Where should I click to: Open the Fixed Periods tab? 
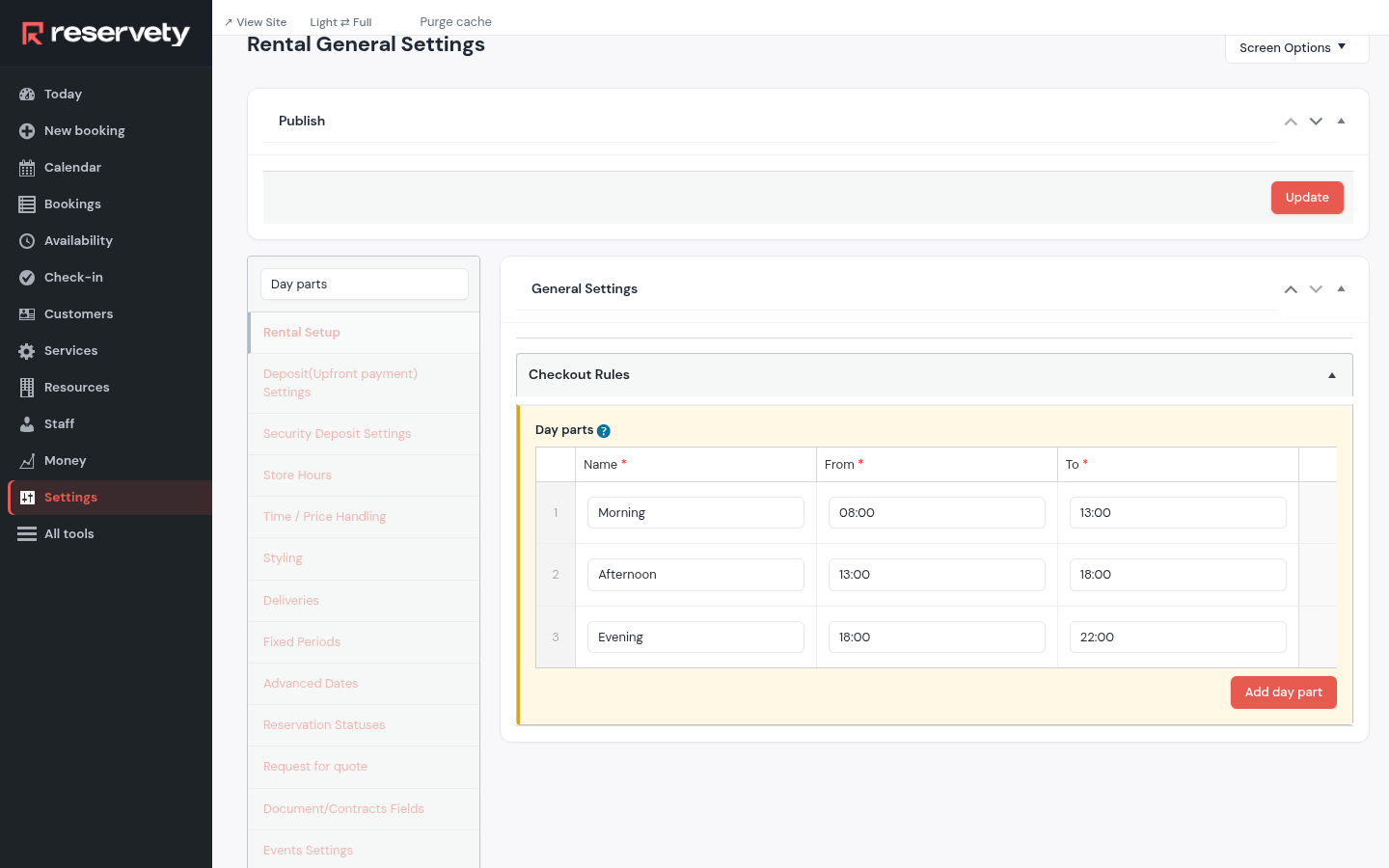point(364,642)
